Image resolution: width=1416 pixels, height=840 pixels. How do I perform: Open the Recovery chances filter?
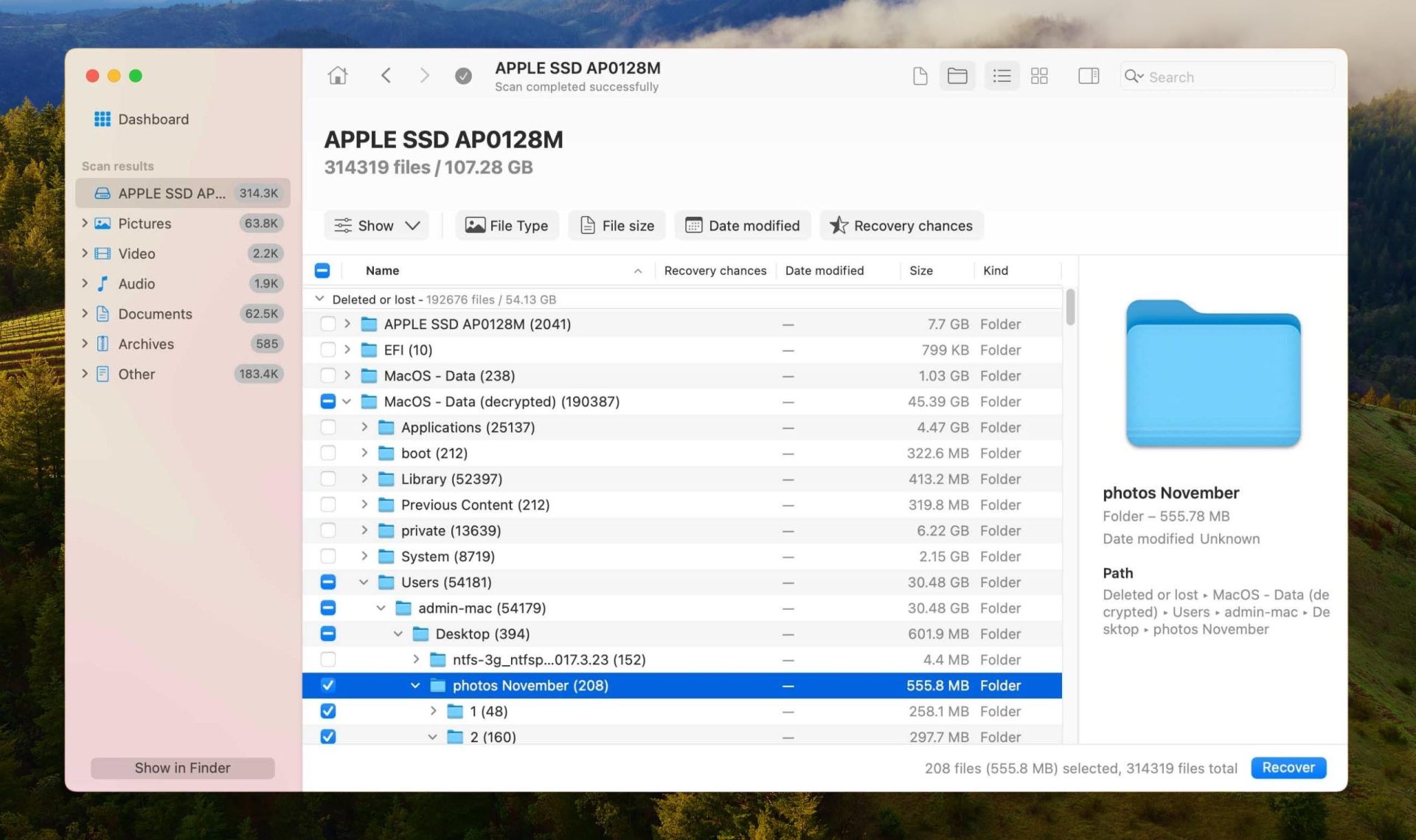[900, 225]
